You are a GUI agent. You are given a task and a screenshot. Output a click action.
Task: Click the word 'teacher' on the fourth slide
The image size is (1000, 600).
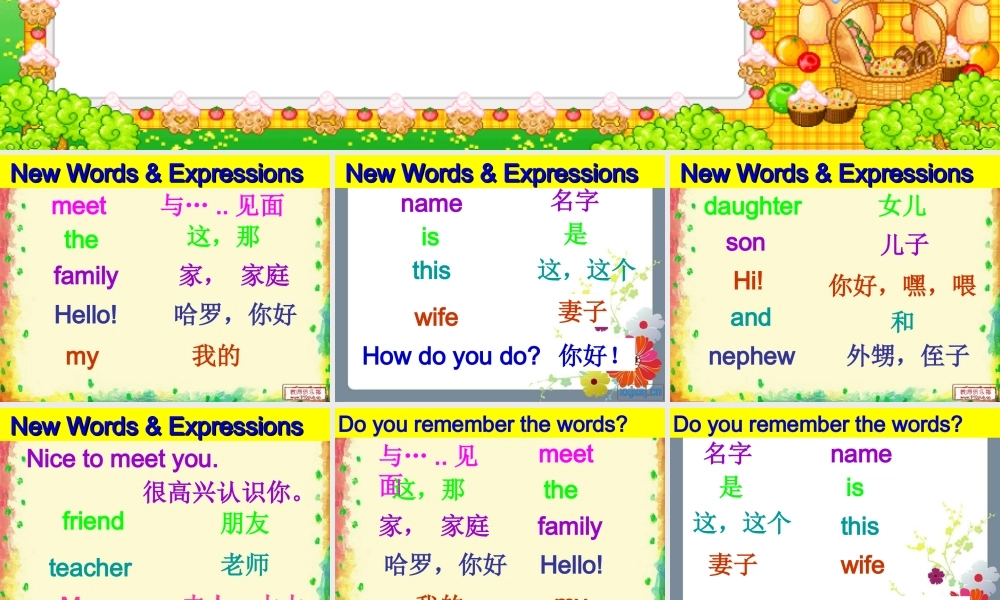click(90, 568)
